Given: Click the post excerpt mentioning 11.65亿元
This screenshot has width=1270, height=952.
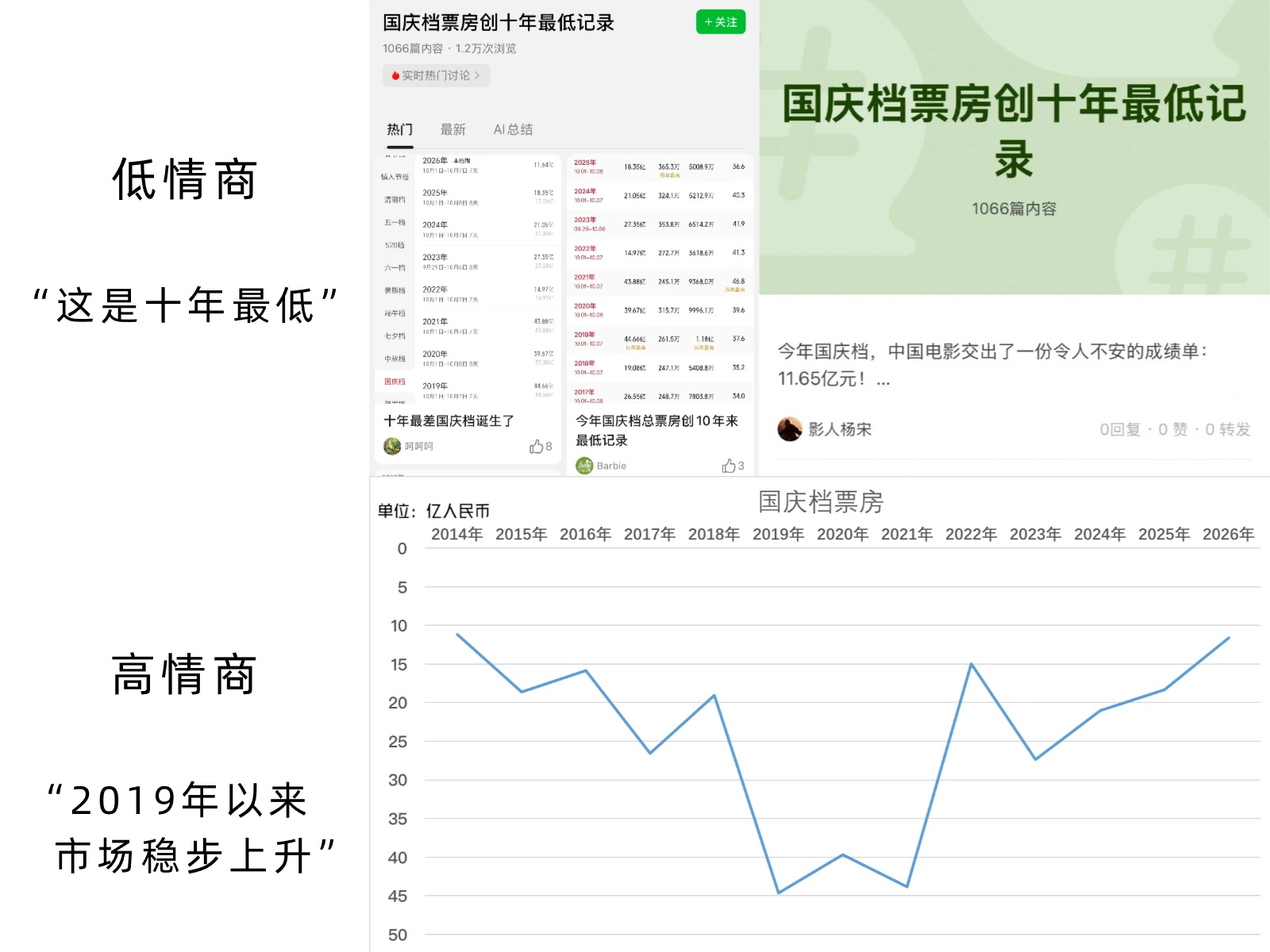Looking at the screenshot, I should pos(992,364).
